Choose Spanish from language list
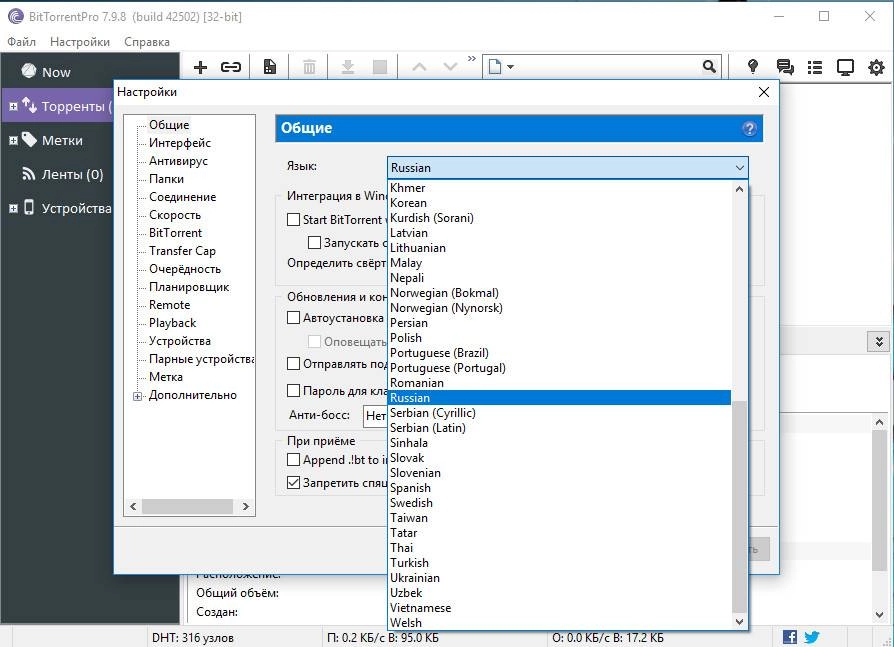The width and height of the screenshot is (894, 647). coord(559,488)
